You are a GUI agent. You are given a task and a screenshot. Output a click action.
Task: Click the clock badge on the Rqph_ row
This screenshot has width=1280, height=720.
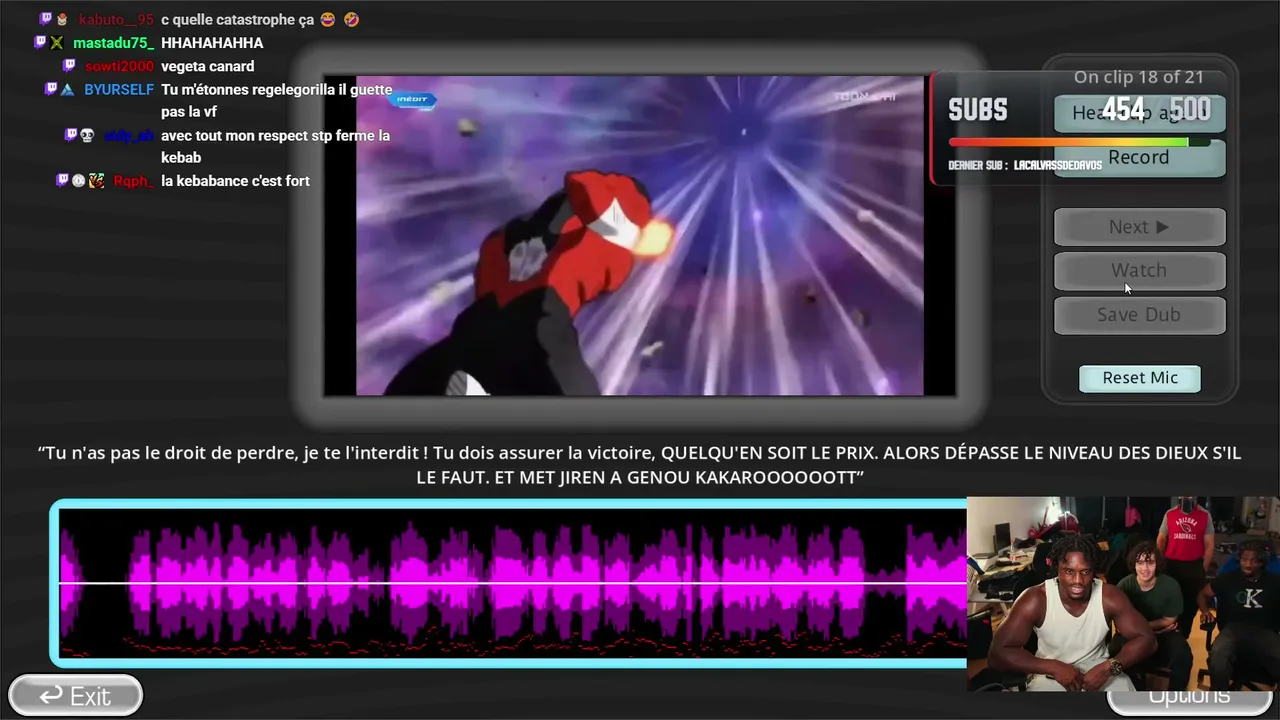click(78, 181)
